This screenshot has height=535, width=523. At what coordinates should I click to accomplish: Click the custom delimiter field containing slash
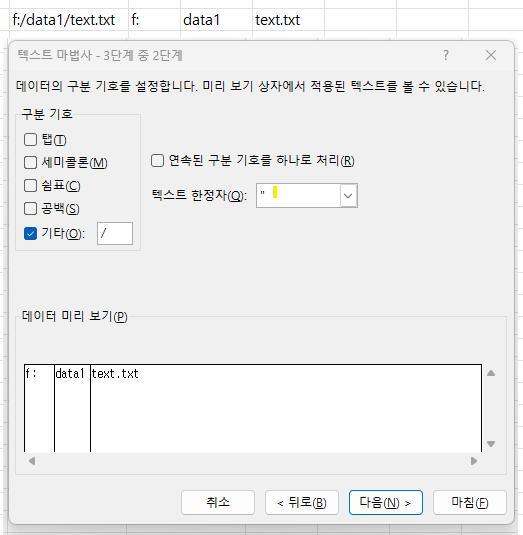(115, 234)
